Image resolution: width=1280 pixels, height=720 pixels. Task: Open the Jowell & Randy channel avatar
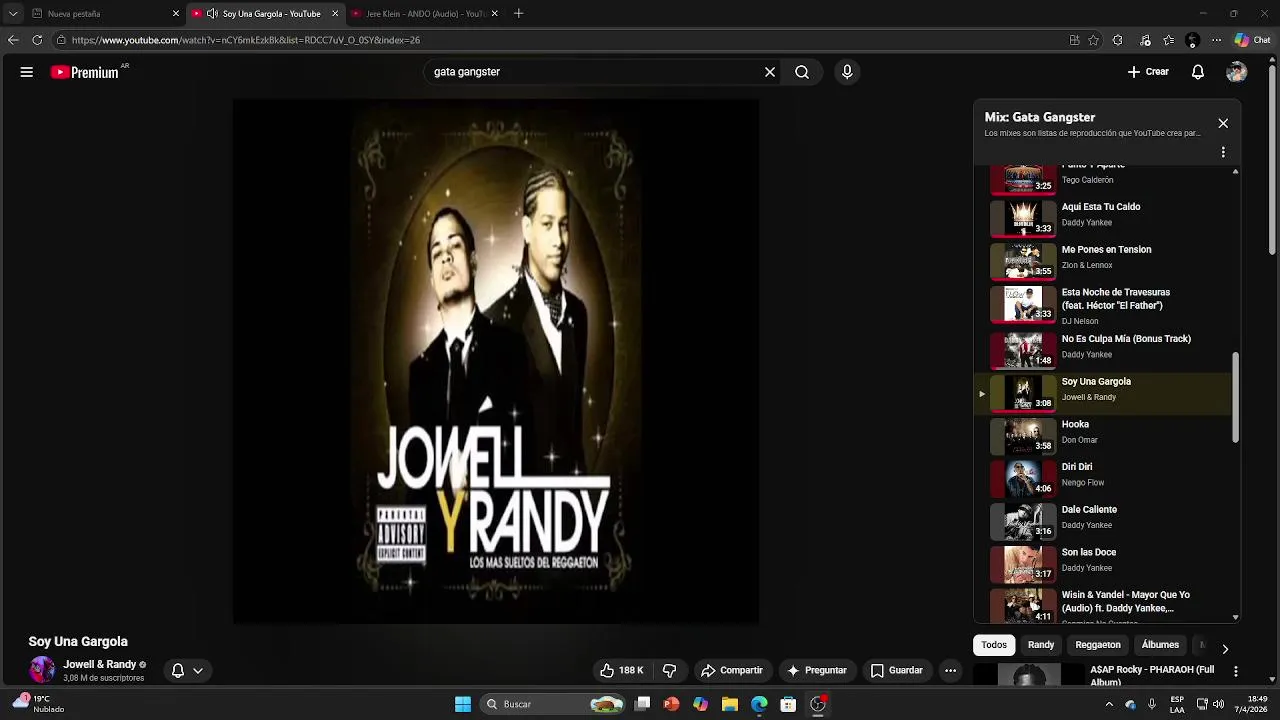42,670
